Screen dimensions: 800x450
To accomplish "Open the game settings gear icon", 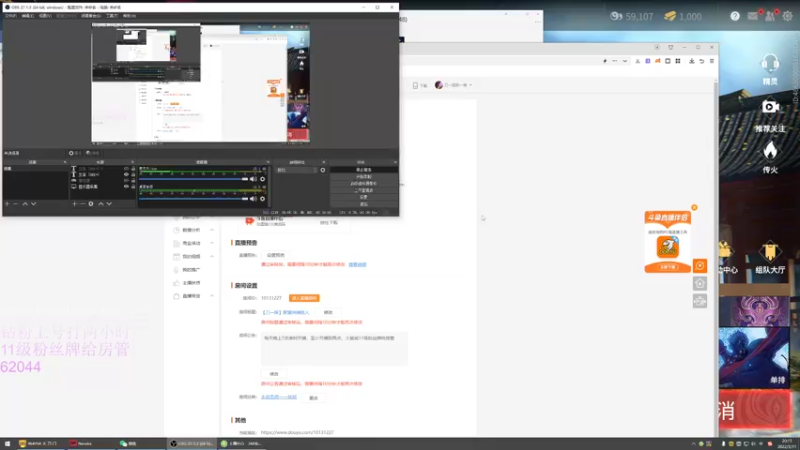I will (787, 16).
